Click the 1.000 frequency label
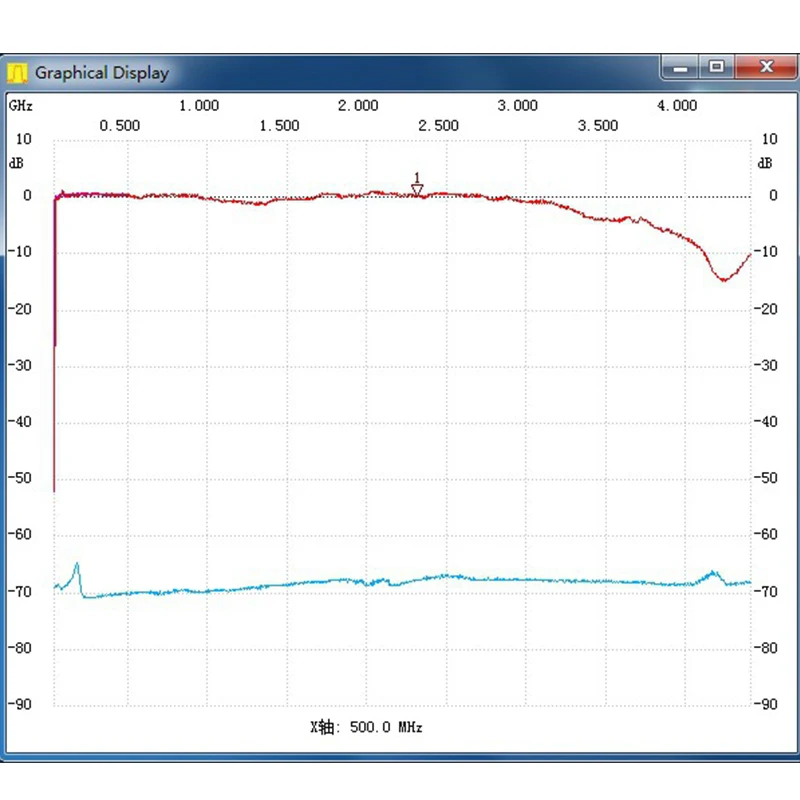 pos(199,106)
